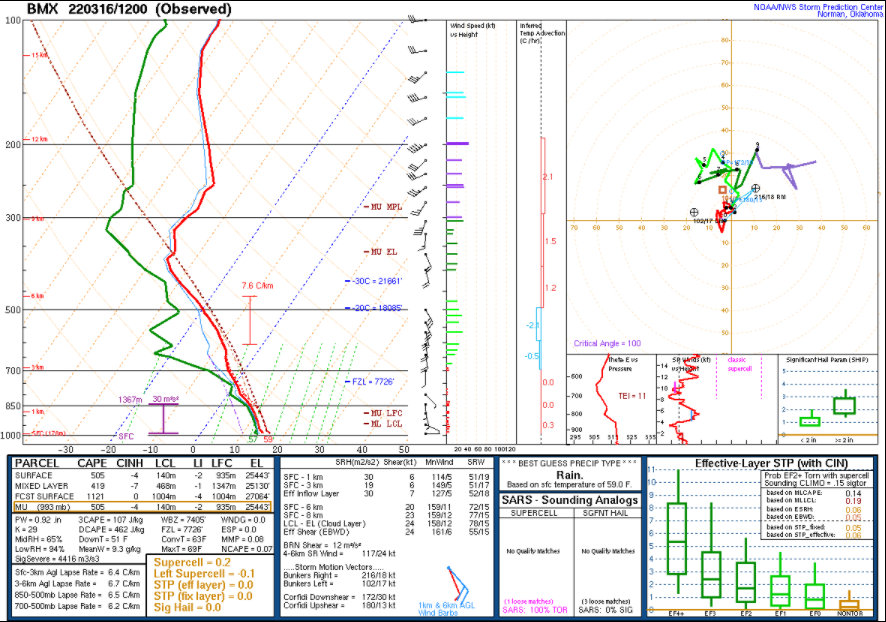The image size is (886, 622).
Task: Click the 'PW = 0.92 in' value
Action: click(x=38, y=520)
